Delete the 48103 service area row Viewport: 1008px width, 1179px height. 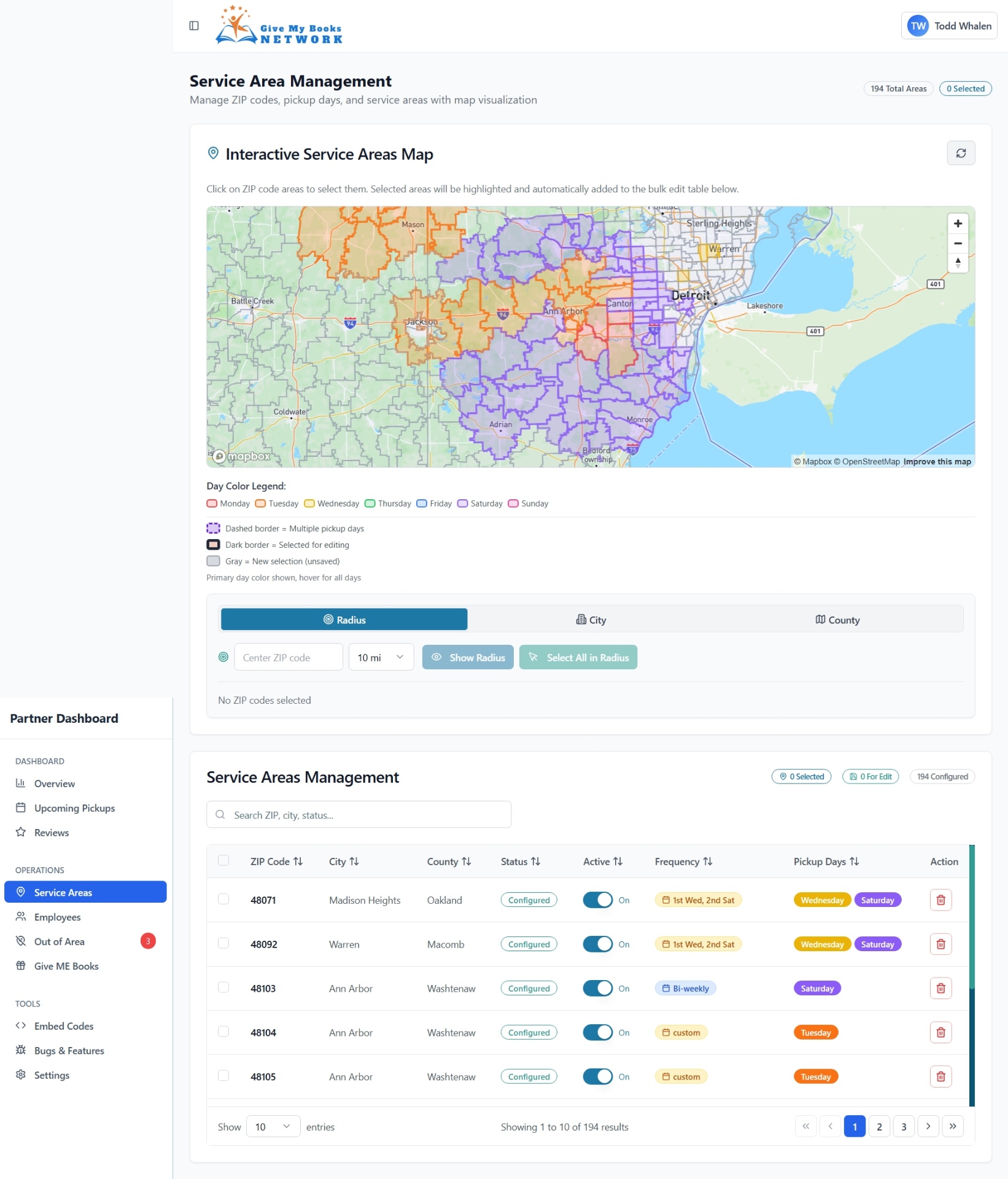pos(940,988)
